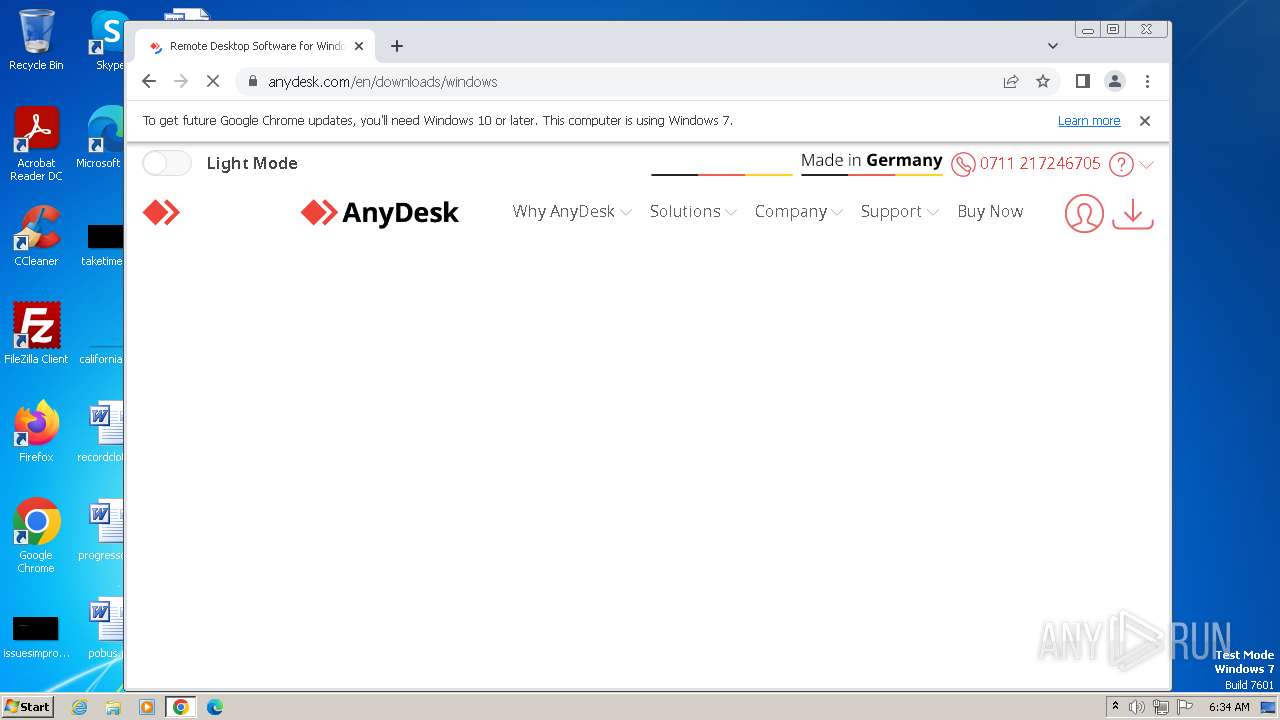This screenshot has width=1280, height=720.
Task: Open Windows Media Player from taskbar
Action: [147, 707]
